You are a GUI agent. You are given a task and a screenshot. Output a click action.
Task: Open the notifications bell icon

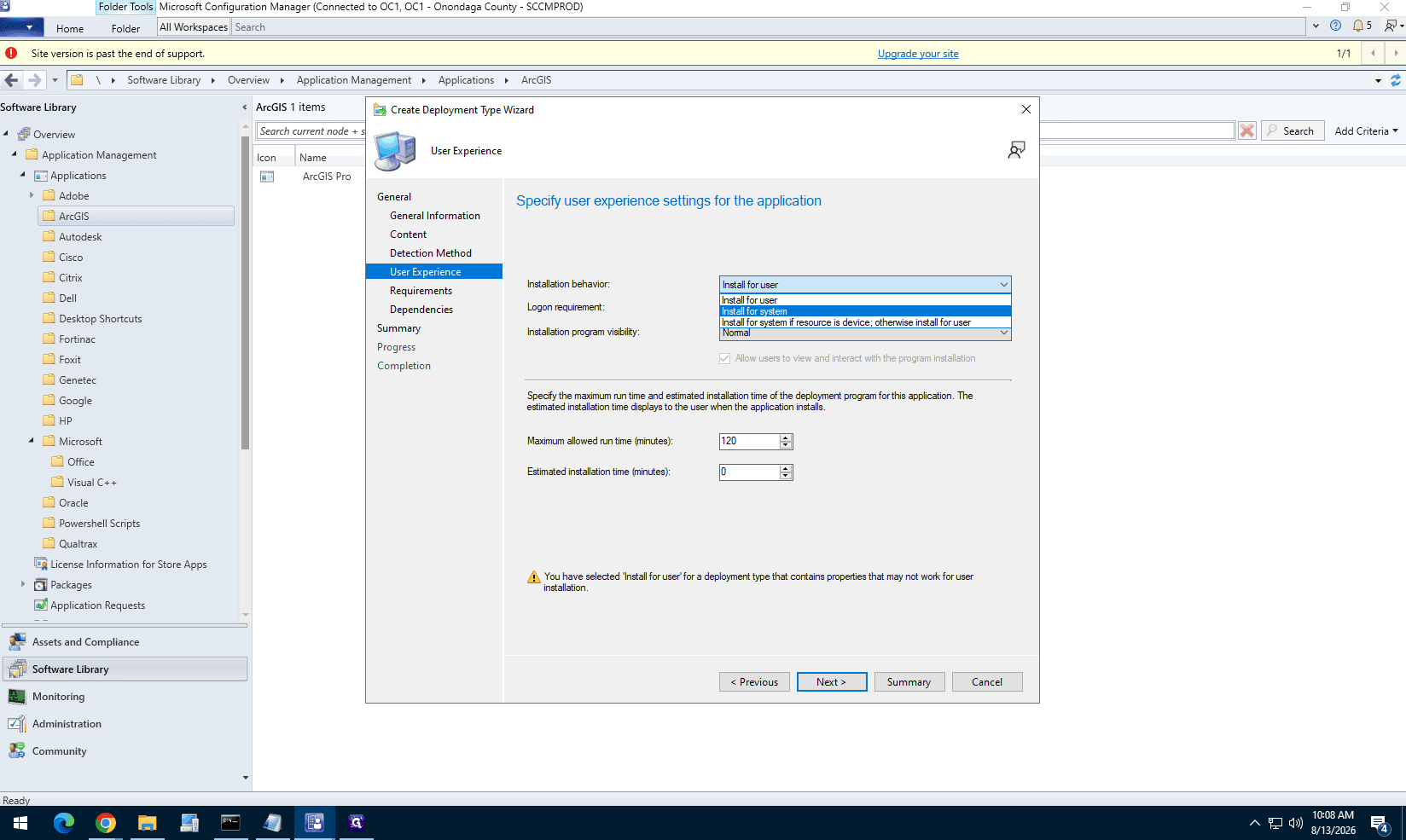1357,26
